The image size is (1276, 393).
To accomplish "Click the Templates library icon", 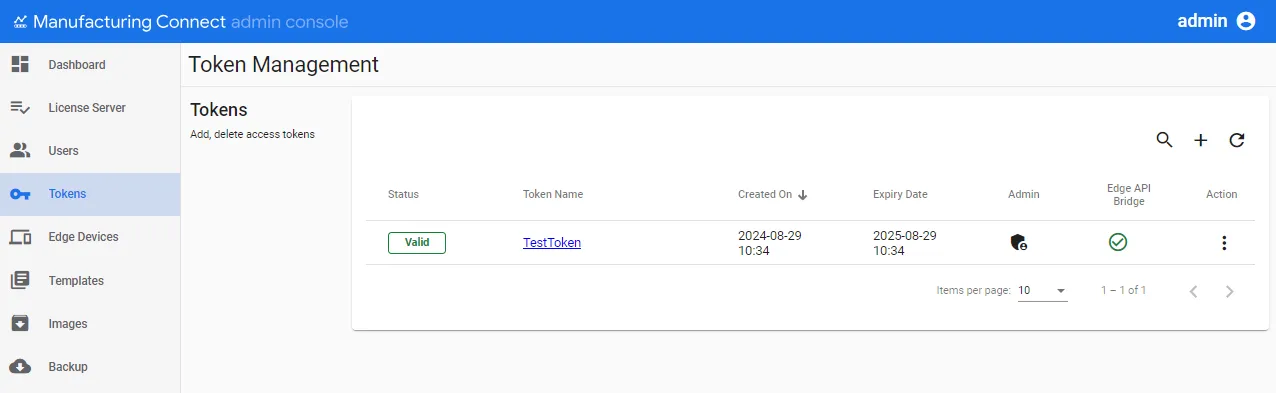I will (x=20, y=281).
